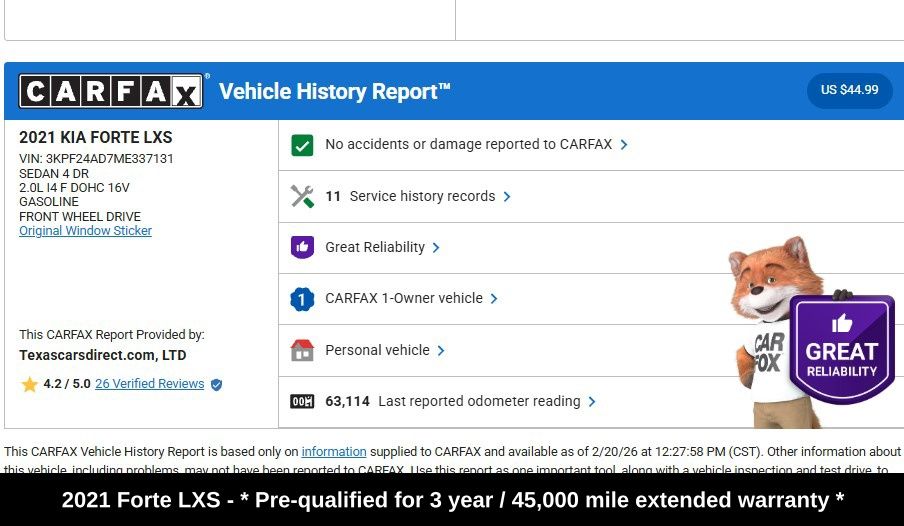Click the US $44.99 price button
904x526 pixels.
(849, 90)
